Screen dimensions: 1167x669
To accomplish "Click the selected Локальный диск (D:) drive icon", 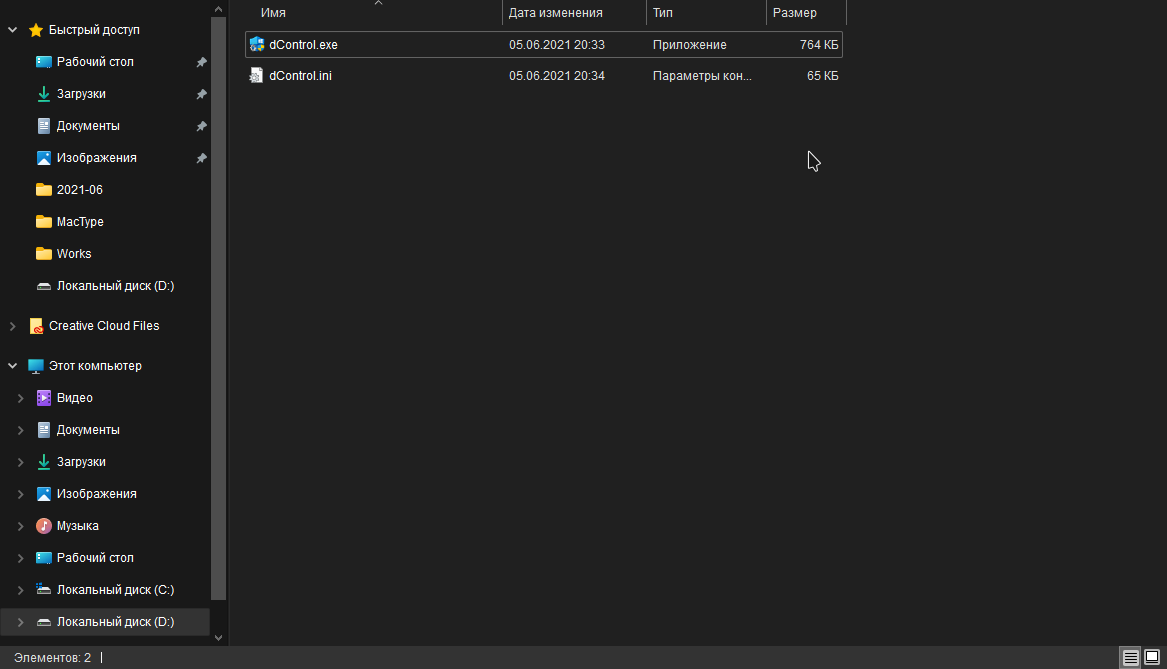I will pos(44,622).
